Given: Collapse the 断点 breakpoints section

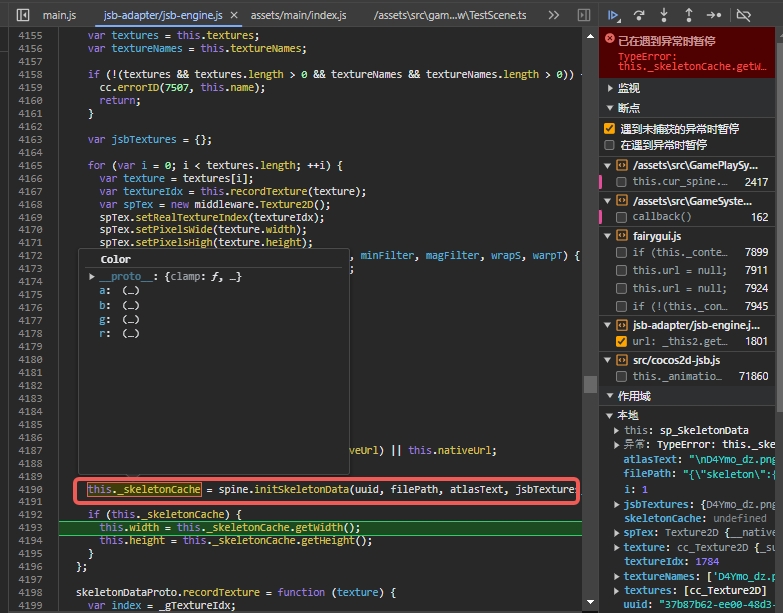Looking at the screenshot, I should 630,108.
